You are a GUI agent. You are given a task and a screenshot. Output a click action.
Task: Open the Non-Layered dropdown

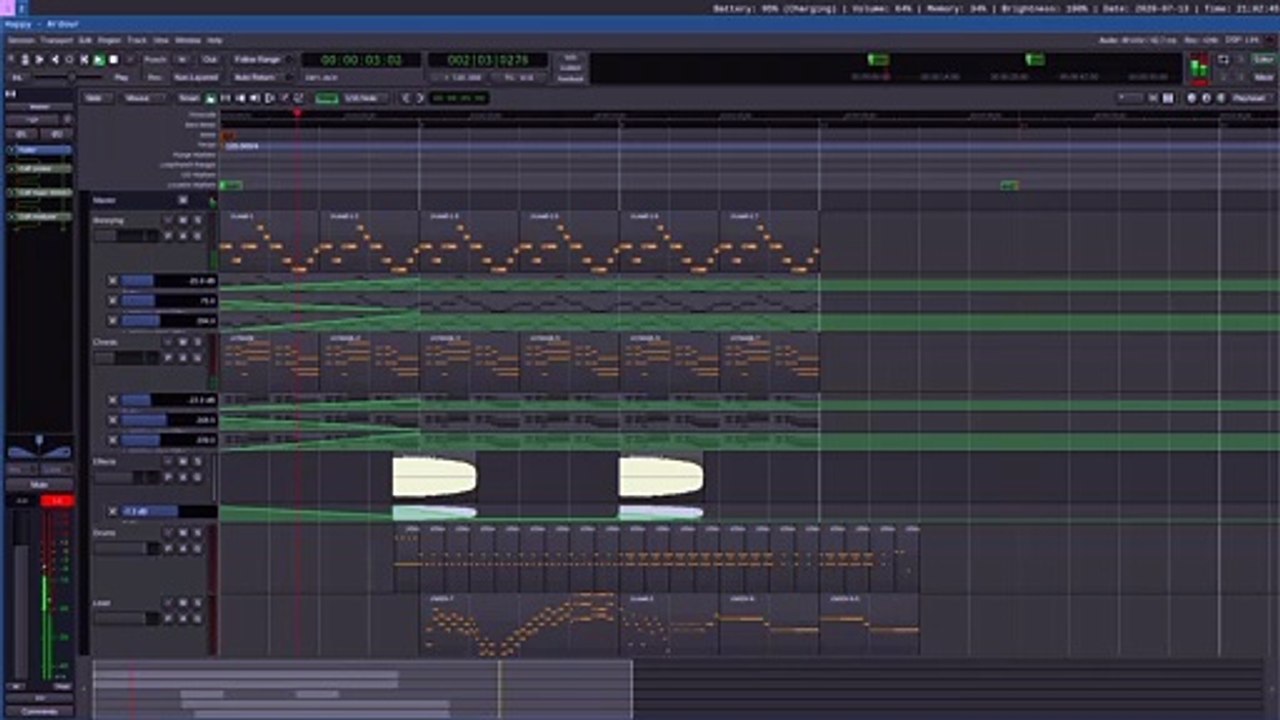click(196, 77)
